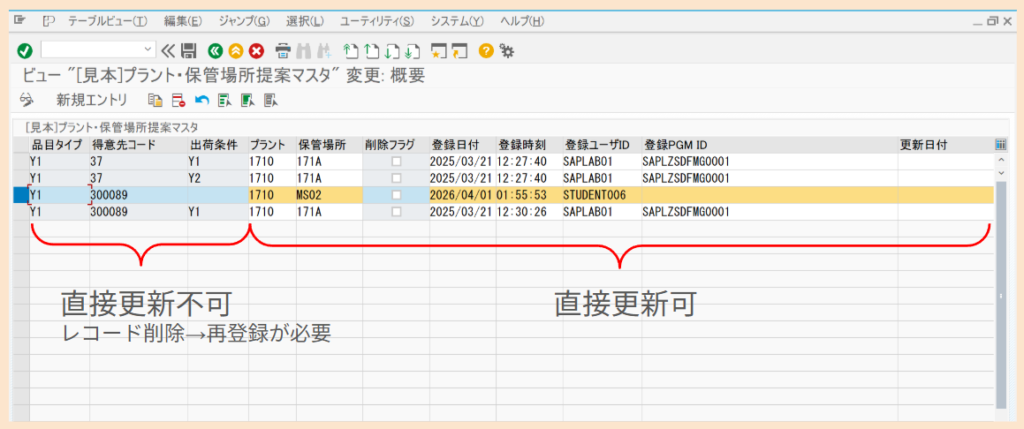Image resolution: width=1024 pixels, height=429 pixels.
Task: Click the blue Undo Change arrow icon
Action: pos(201,100)
